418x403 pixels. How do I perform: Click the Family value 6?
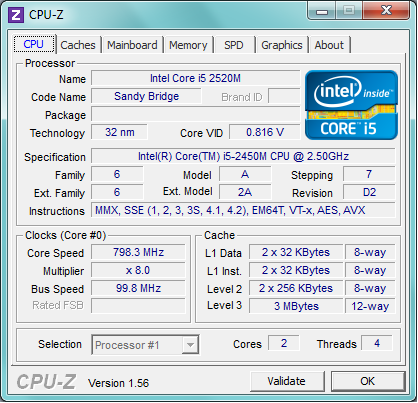click(117, 174)
